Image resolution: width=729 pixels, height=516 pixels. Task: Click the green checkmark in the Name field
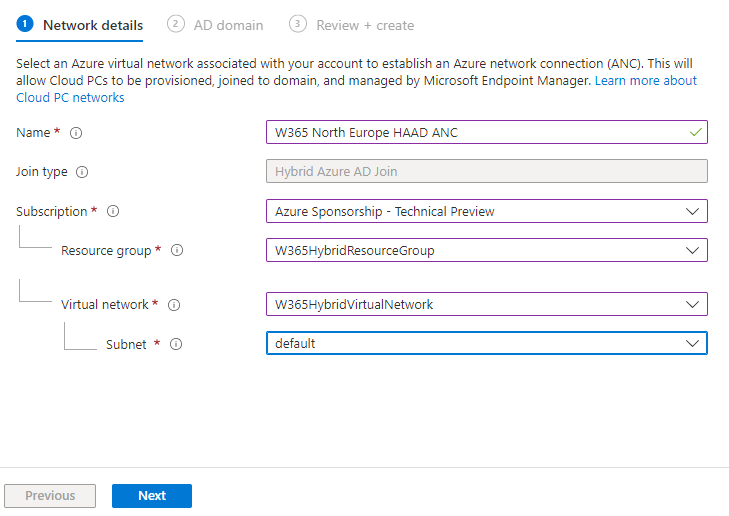point(696,132)
